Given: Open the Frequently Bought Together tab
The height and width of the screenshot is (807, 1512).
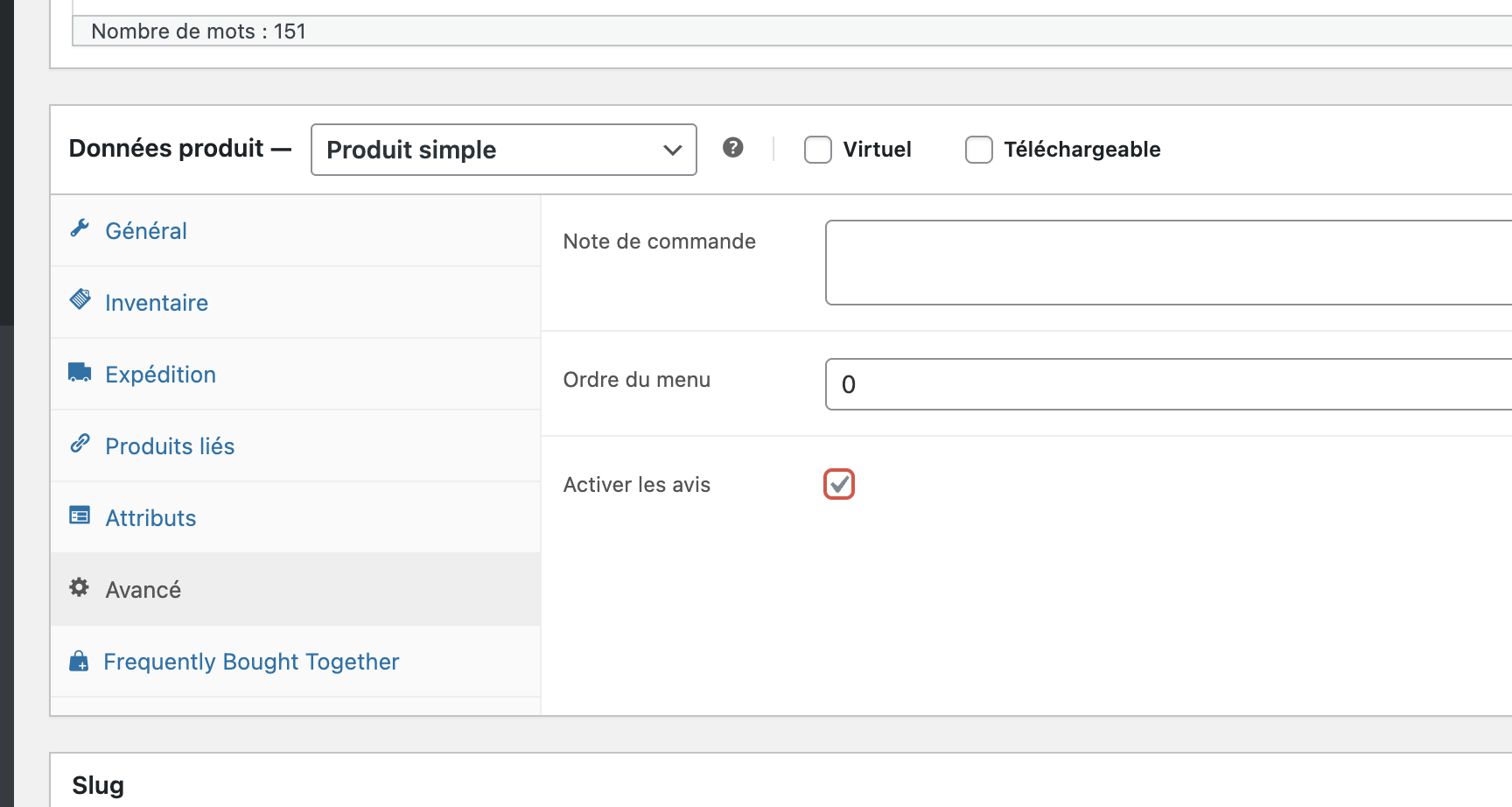Looking at the screenshot, I should 251,662.
